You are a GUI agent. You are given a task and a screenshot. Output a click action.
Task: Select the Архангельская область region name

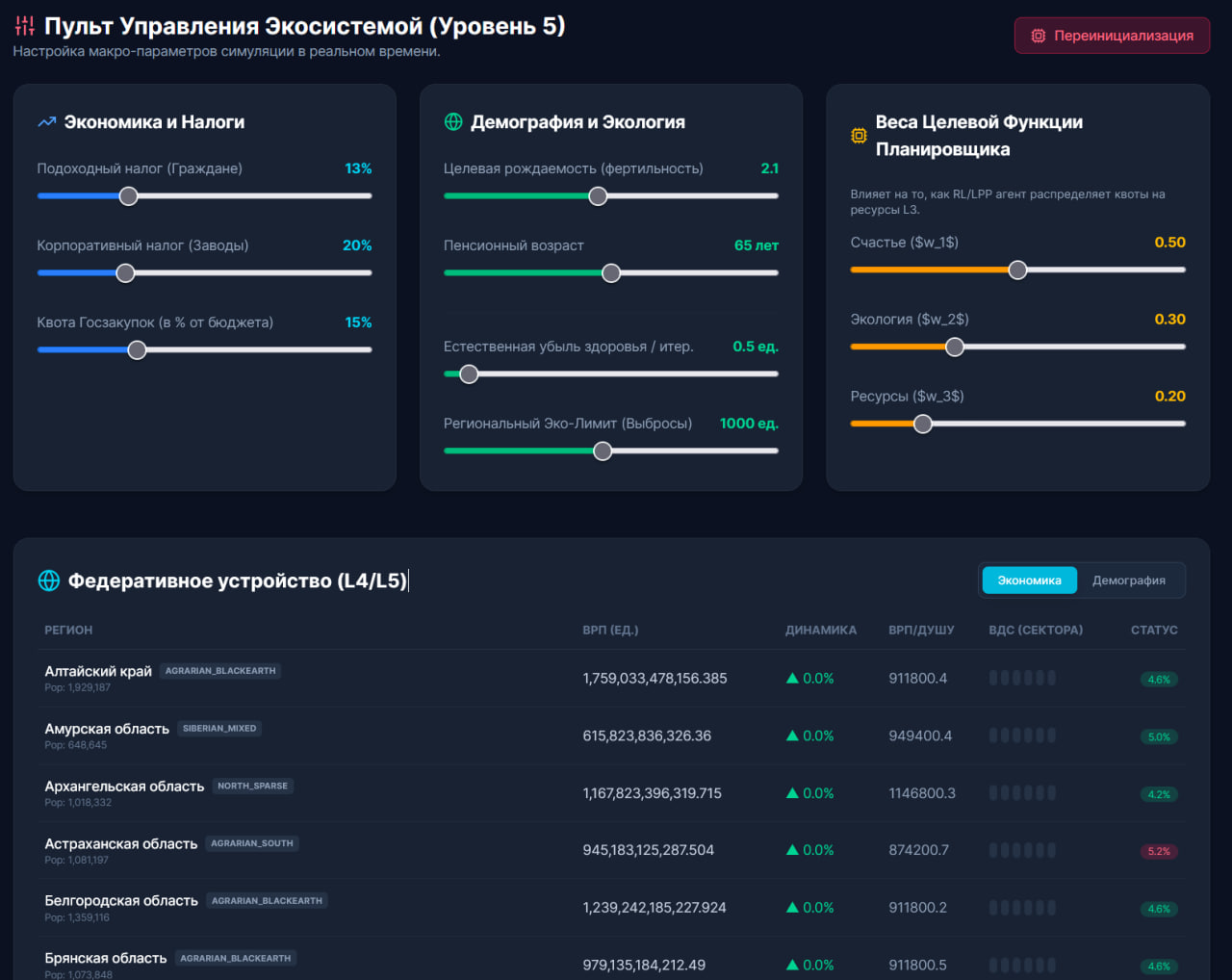point(124,787)
